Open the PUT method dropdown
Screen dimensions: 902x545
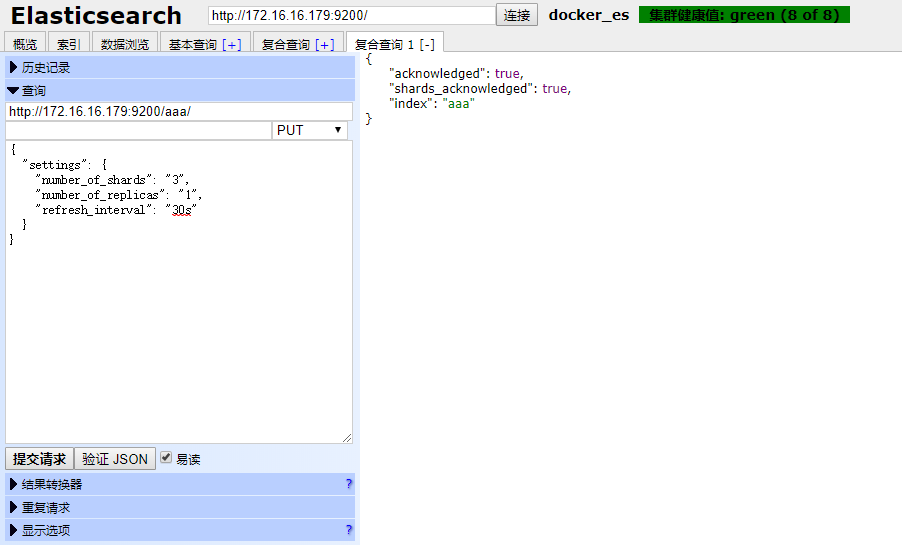[x=310, y=131]
